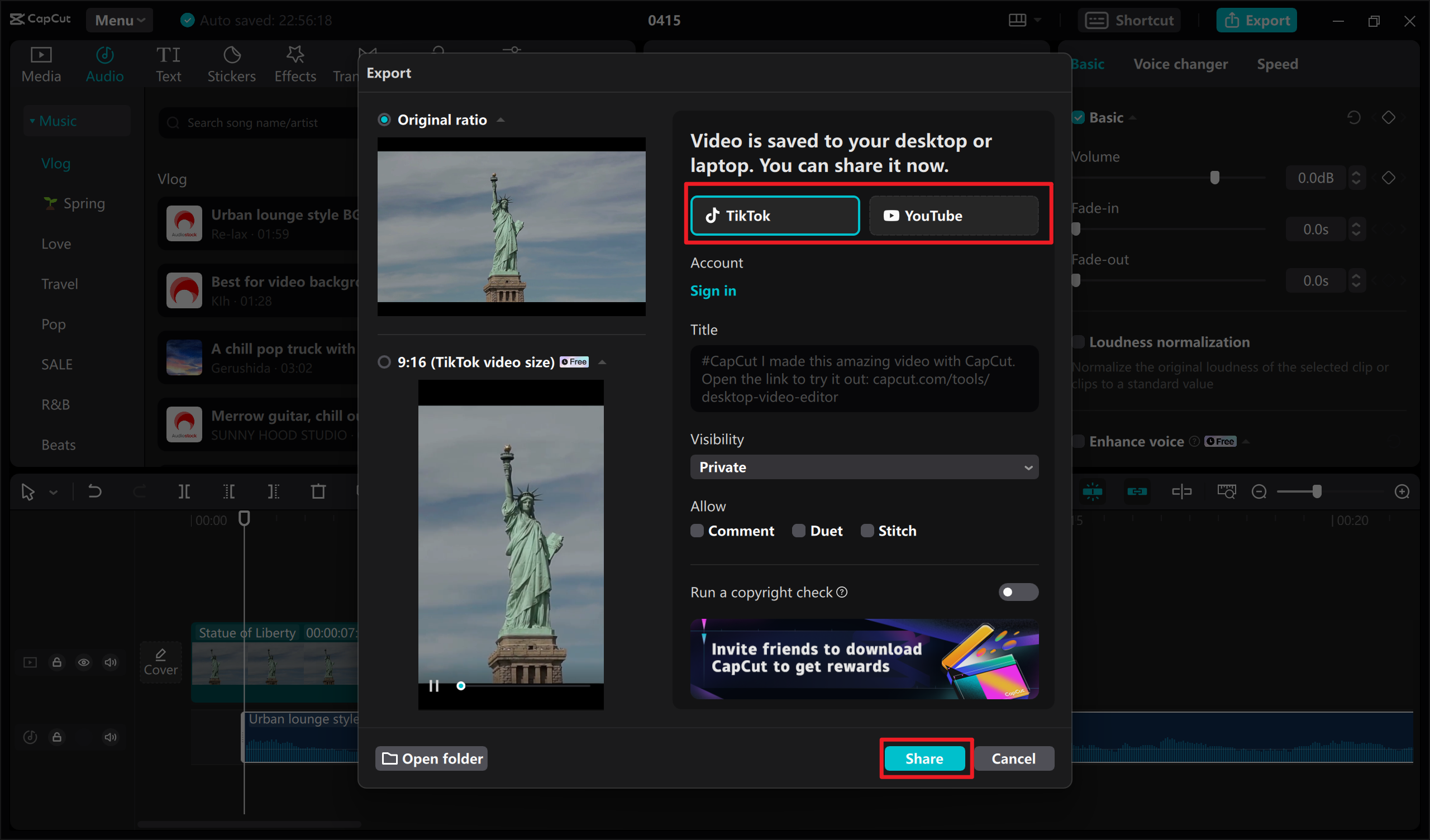The height and width of the screenshot is (840, 1430).
Task: Hide the video track with eye icon
Action: click(x=83, y=662)
